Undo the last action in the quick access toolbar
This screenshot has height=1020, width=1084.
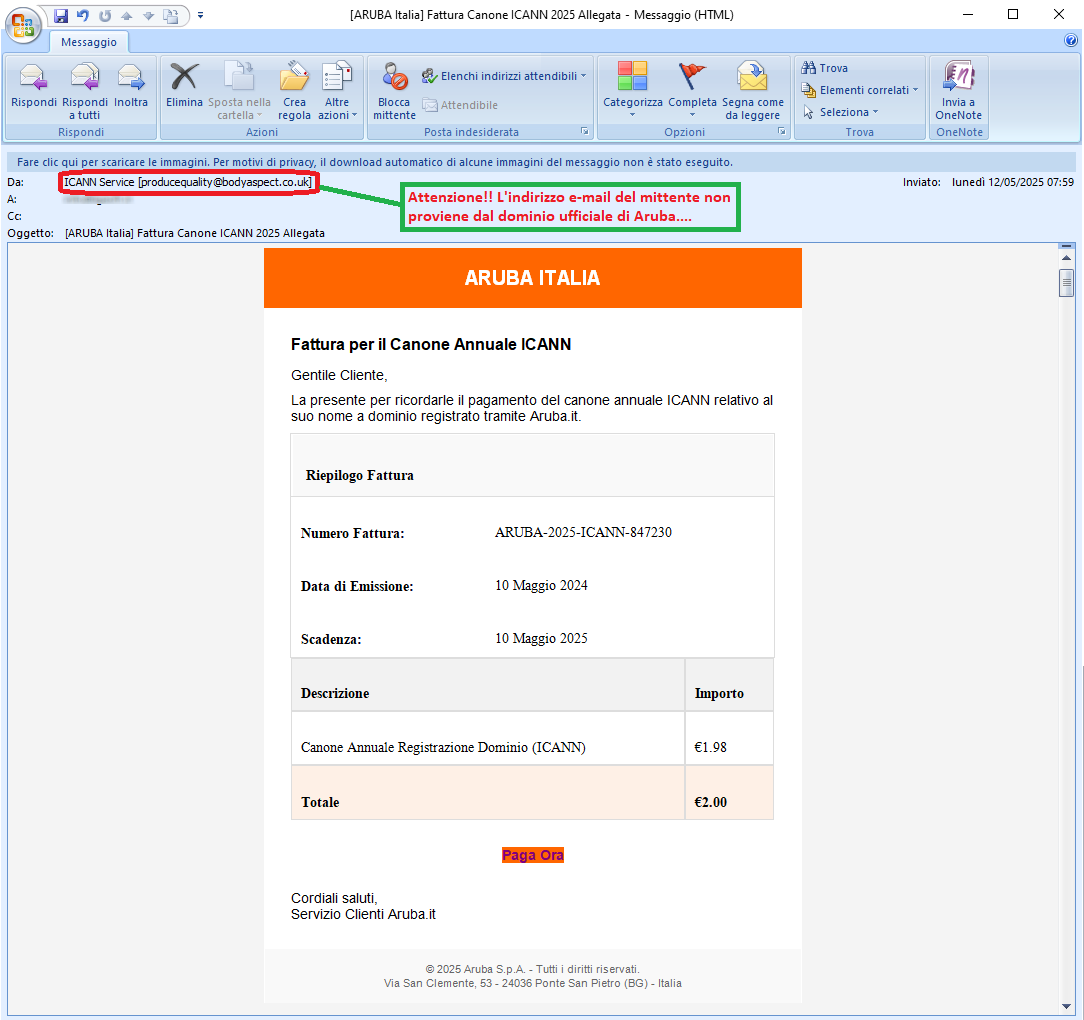point(83,15)
